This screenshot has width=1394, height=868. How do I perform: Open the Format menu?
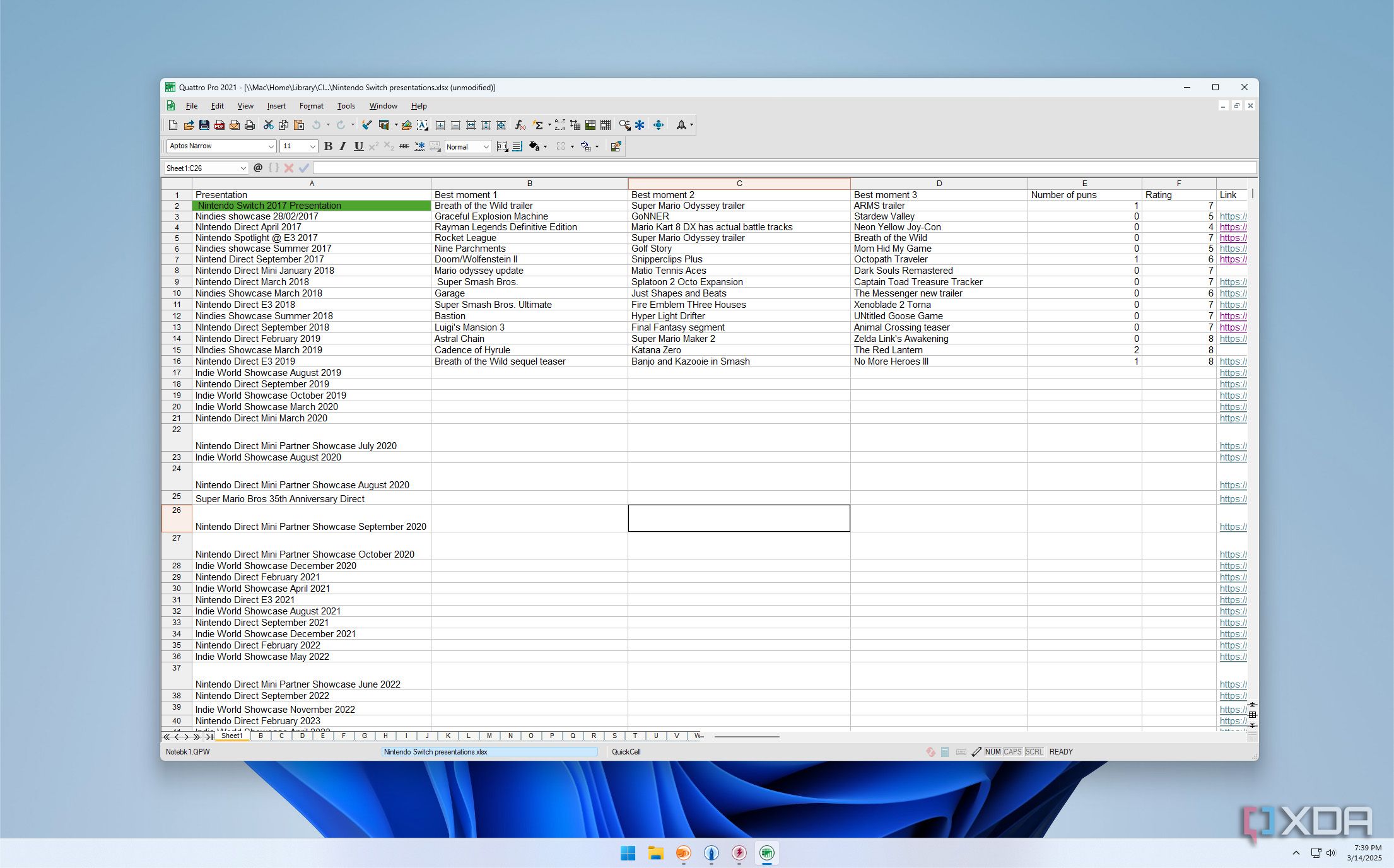pos(311,106)
